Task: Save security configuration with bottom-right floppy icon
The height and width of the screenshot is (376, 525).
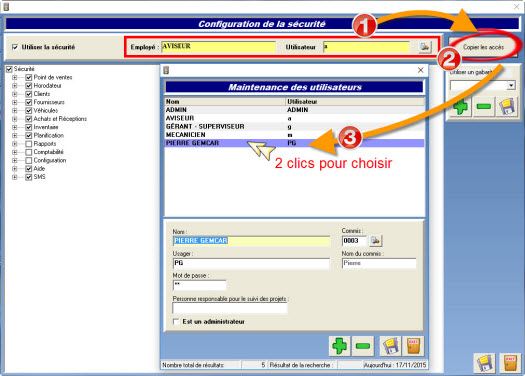Action: (x=484, y=363)
